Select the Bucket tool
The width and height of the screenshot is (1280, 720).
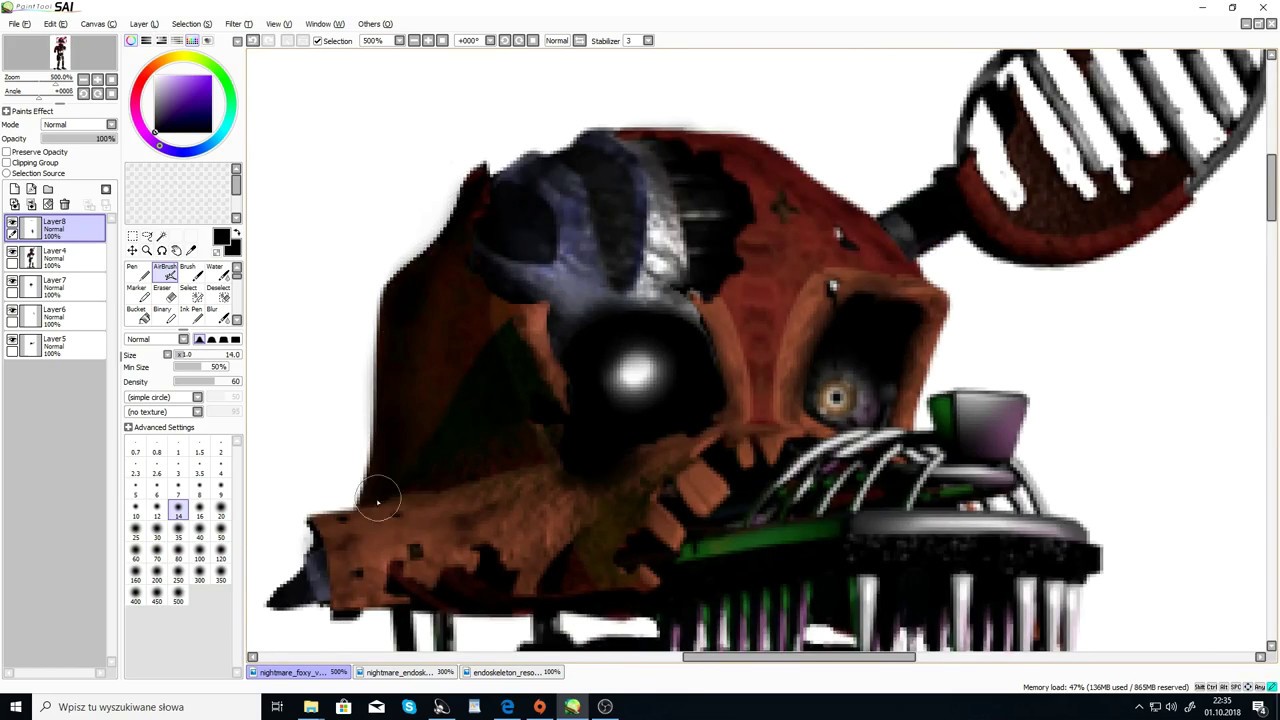(136, 314)
